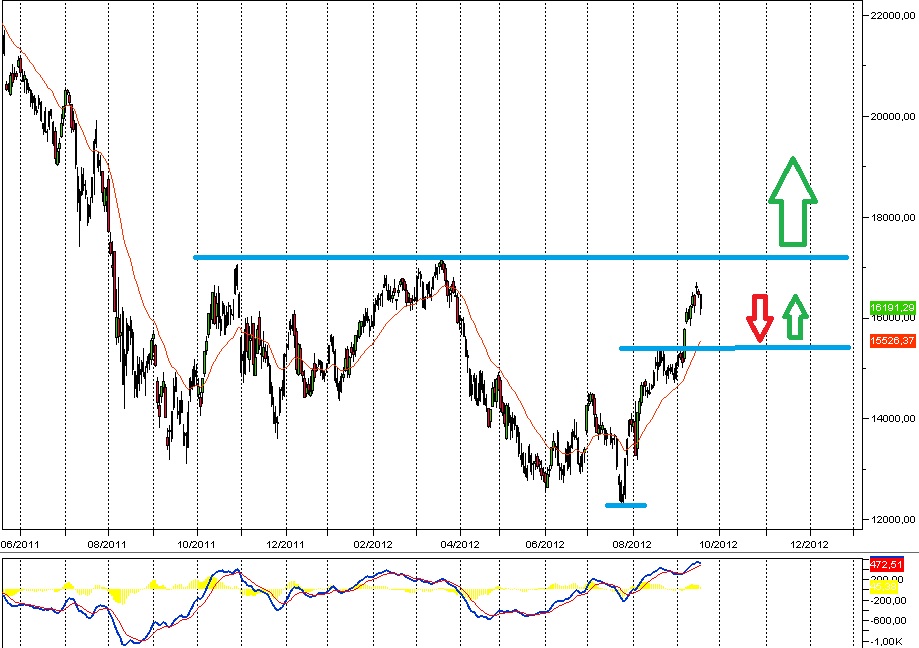Select the 12000,00 price axis label
This screenshot has height=648, width=919.
click(890, 519)
